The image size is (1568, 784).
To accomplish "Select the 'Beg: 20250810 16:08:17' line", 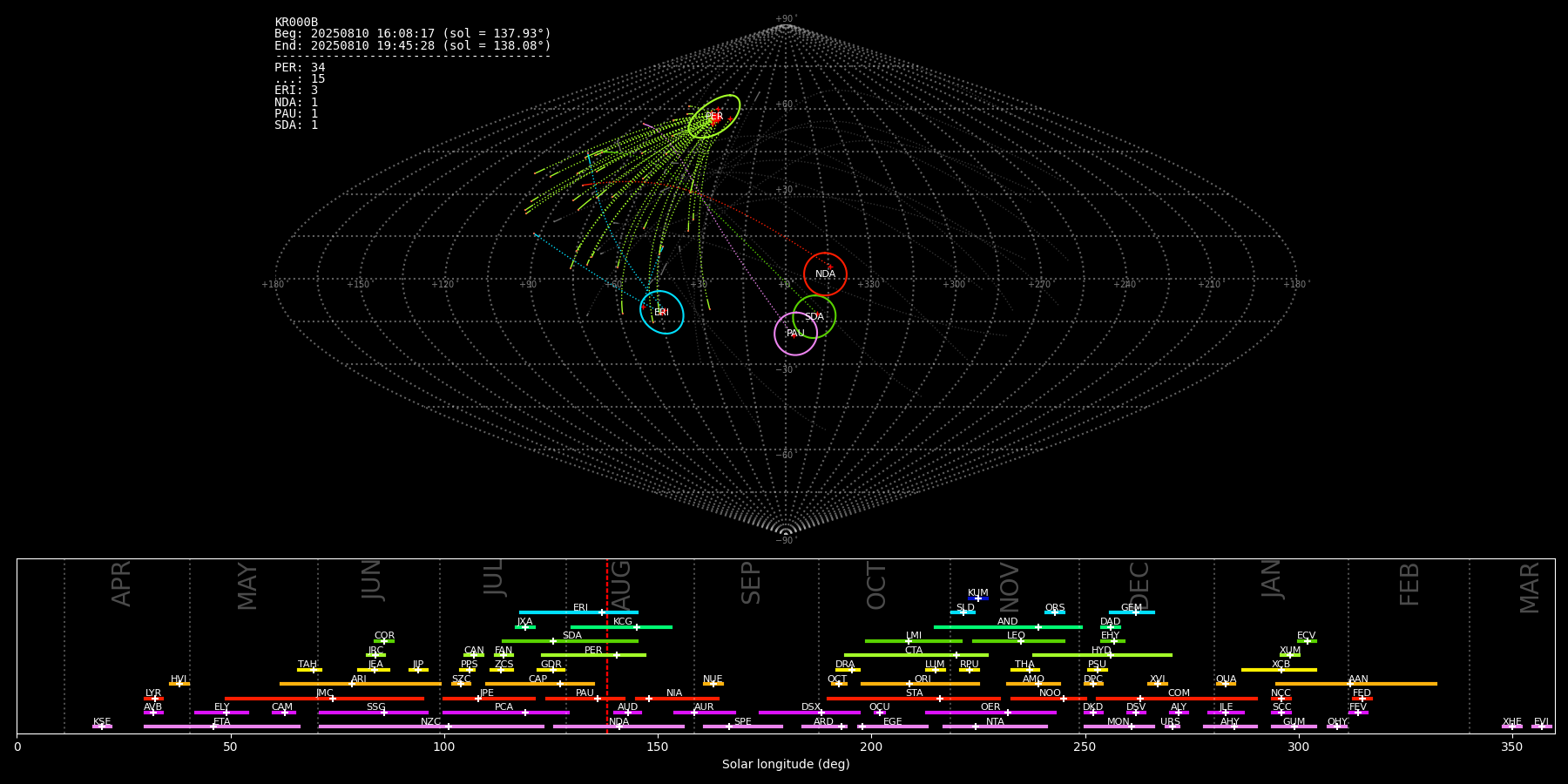I will coord(413,34).
